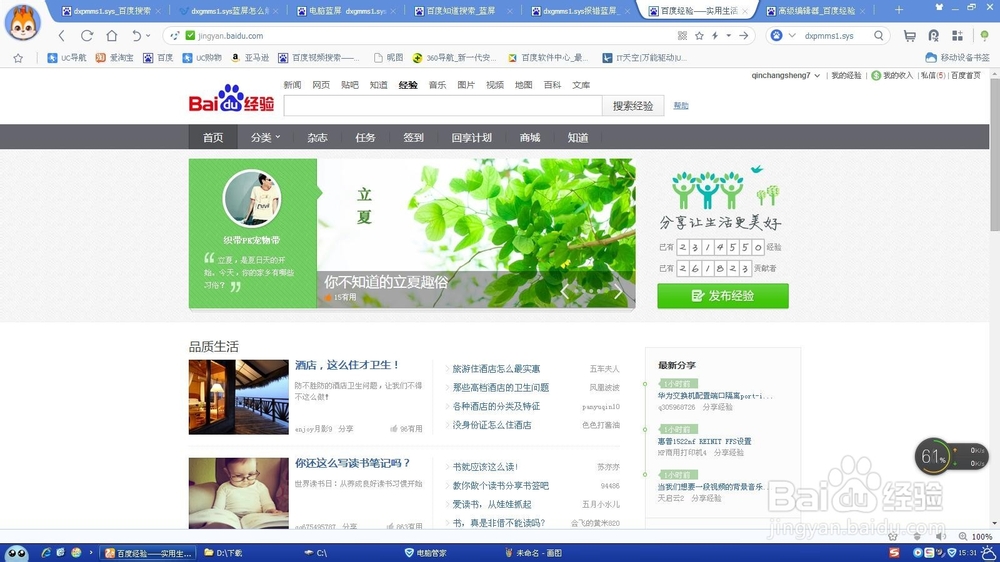Switch to 电脑蓝屏 dxgmms1.sys tab
The height and width of the screenshot is (562, 1000).
coord(348,11)
